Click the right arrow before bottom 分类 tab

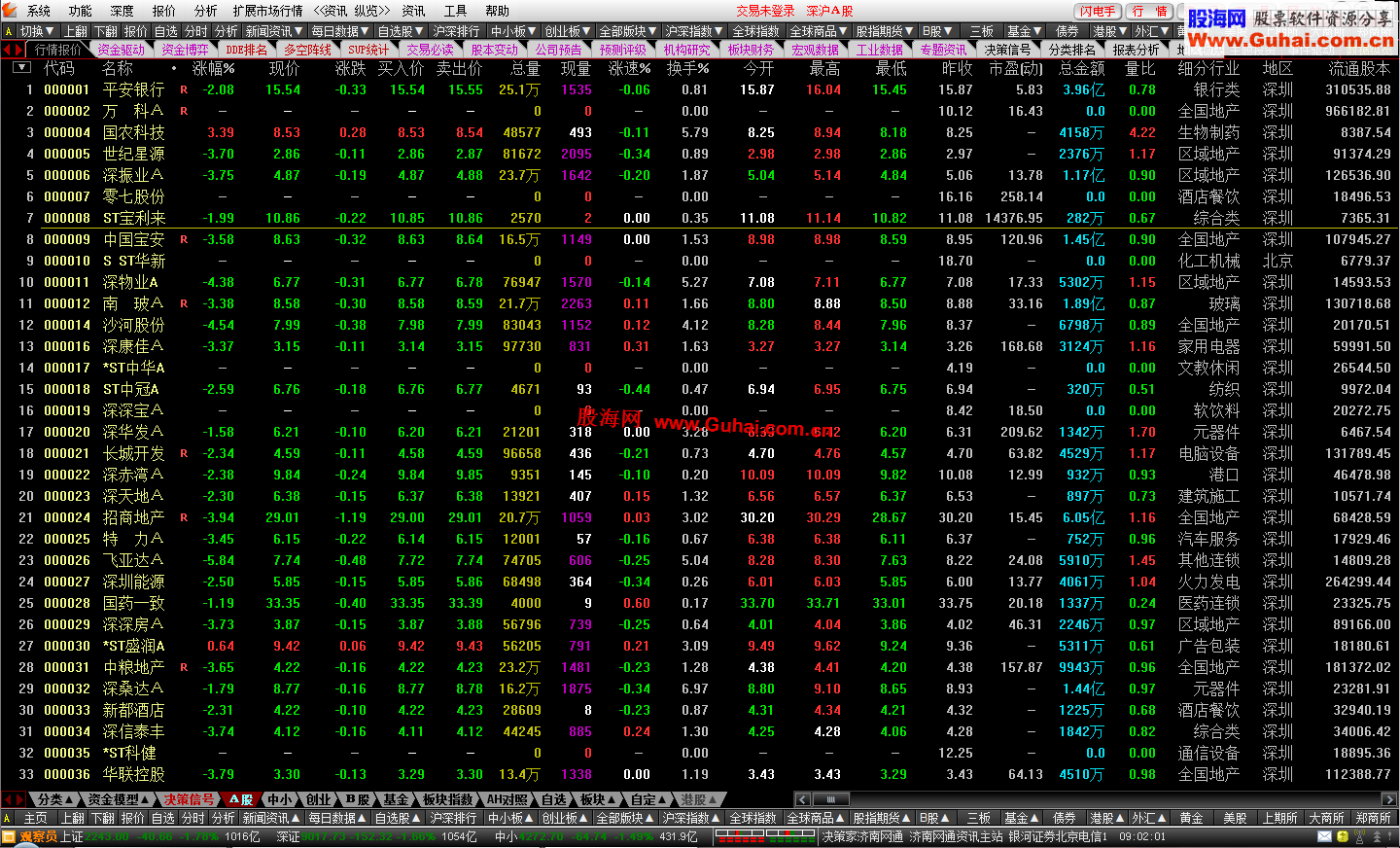(19, 799)
